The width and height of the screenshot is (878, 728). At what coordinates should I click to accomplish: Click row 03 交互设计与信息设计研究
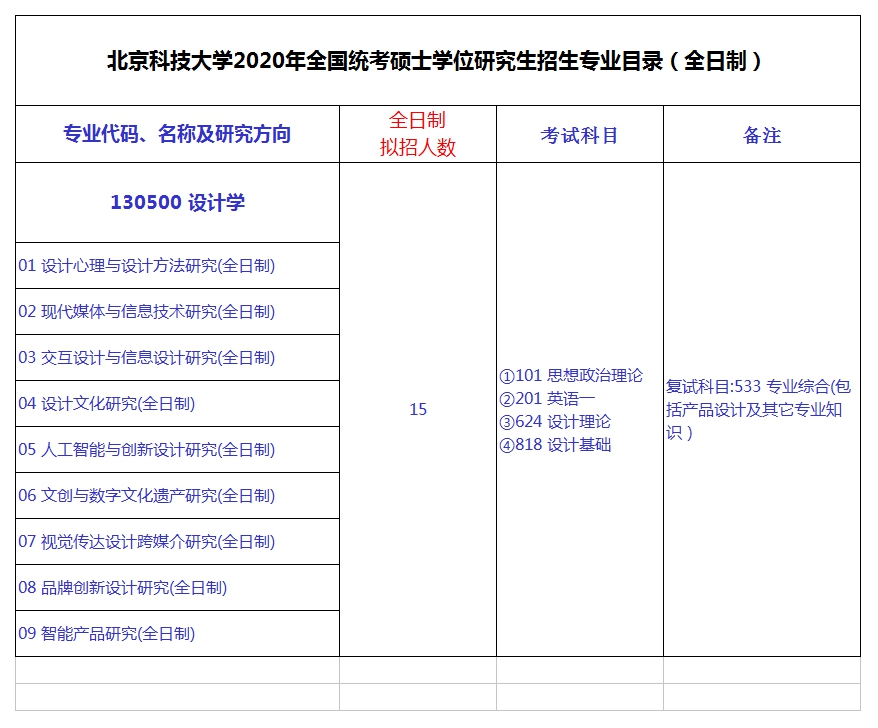click(147, 358)
